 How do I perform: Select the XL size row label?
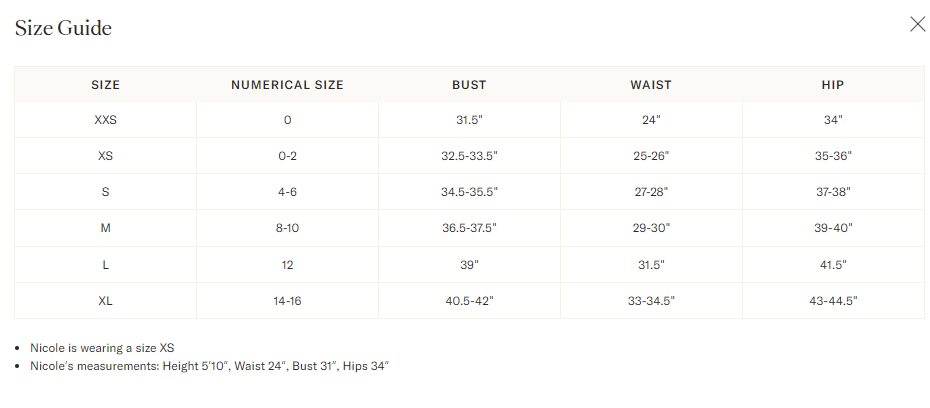[106, 301]
